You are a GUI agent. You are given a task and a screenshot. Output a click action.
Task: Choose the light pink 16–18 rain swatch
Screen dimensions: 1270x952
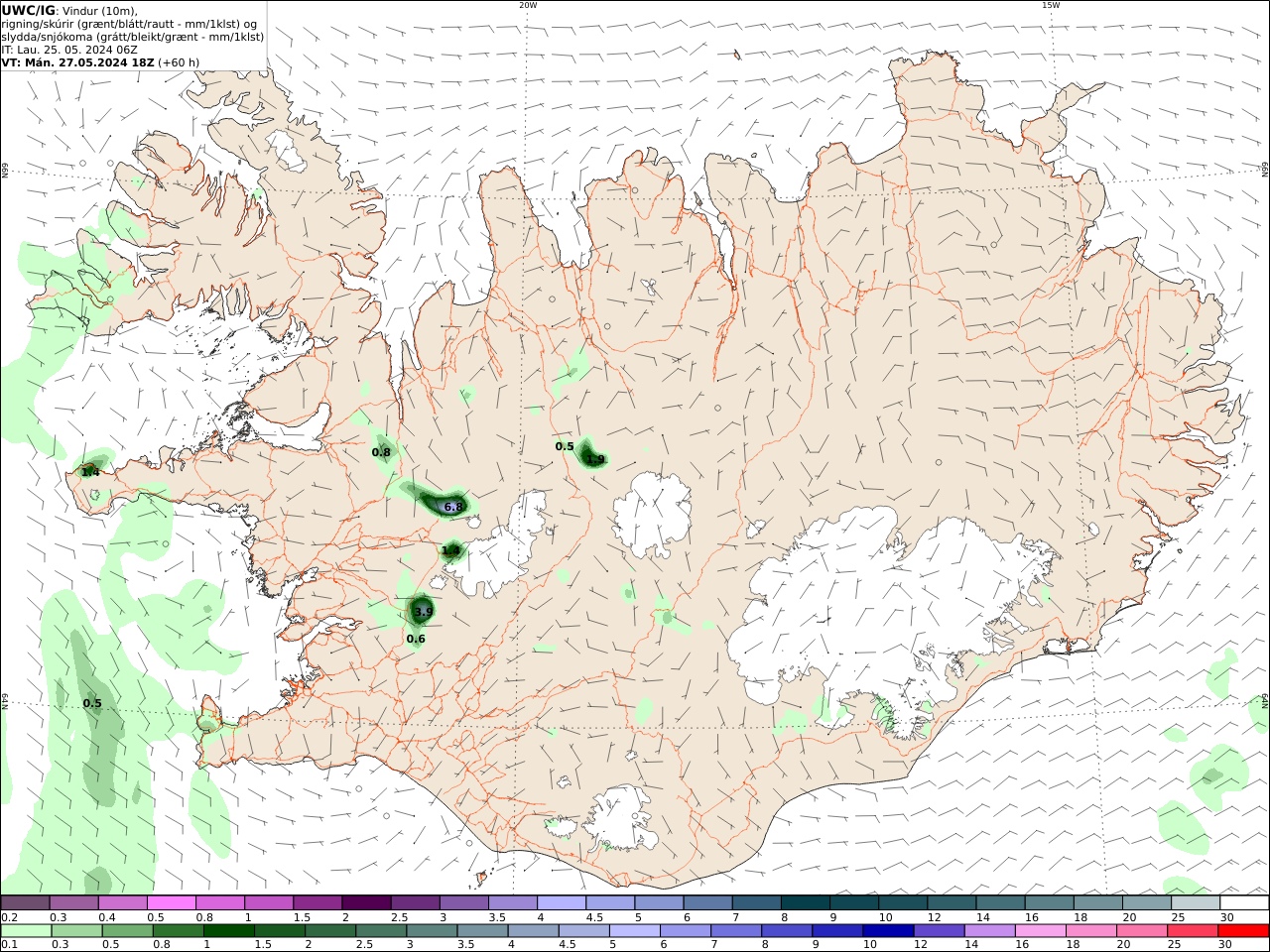[1039, 931]
